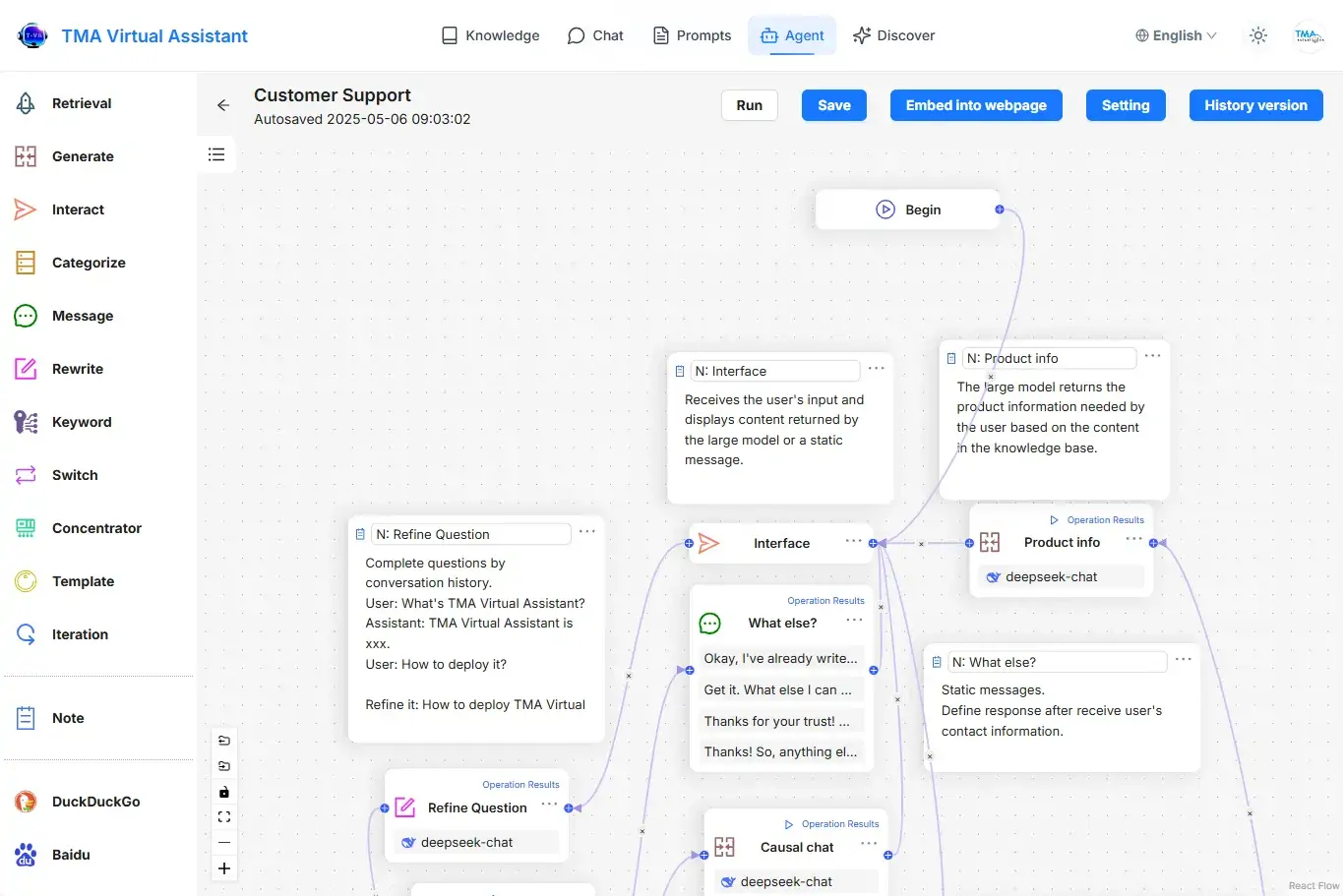The height and width of the screenshot is (896, 1343).
Task: Click the N: Refine Question note title field
Action: [470, 534]
